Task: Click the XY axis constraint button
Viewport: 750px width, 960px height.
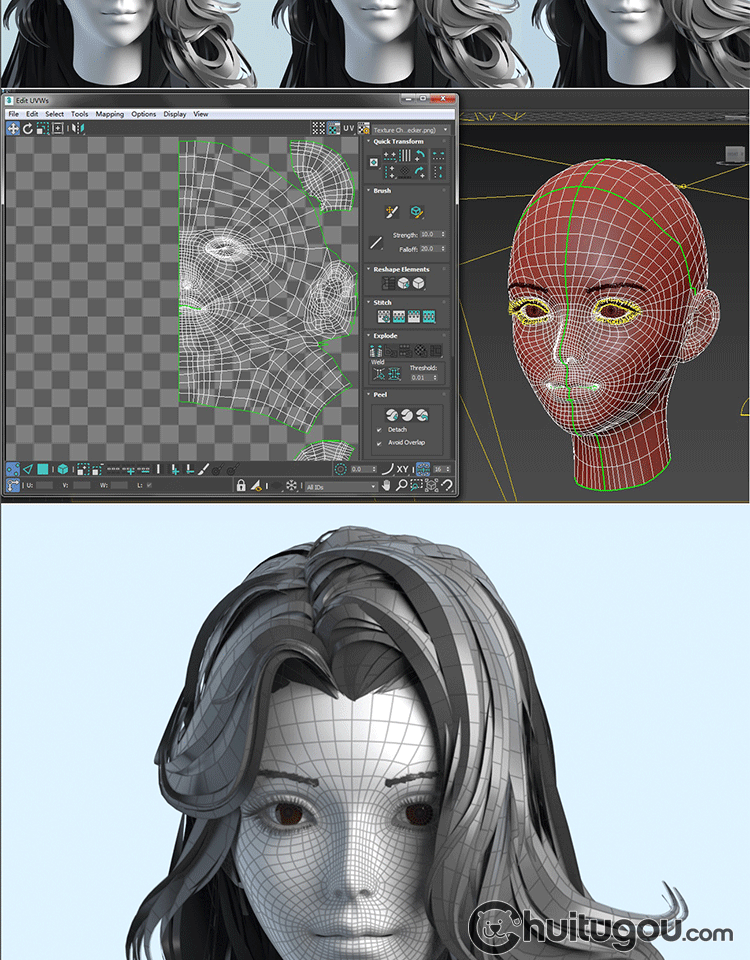Action: point(402,470)
